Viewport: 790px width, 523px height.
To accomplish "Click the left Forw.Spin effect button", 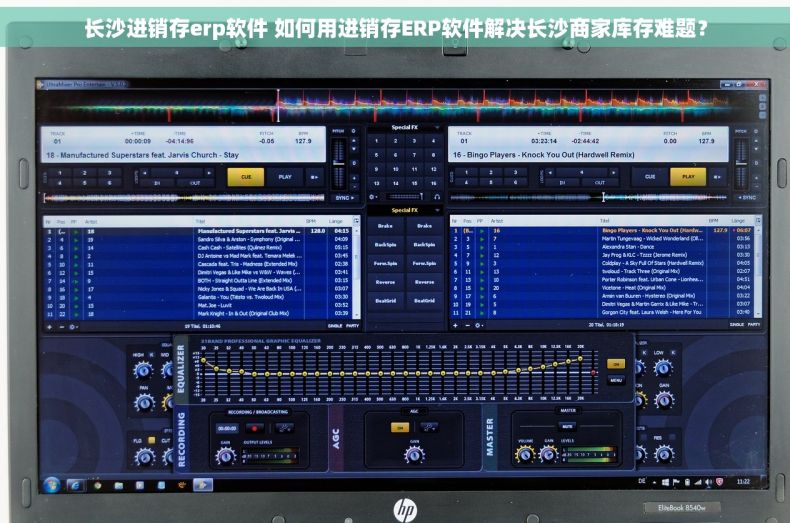I will pos(385,264).
